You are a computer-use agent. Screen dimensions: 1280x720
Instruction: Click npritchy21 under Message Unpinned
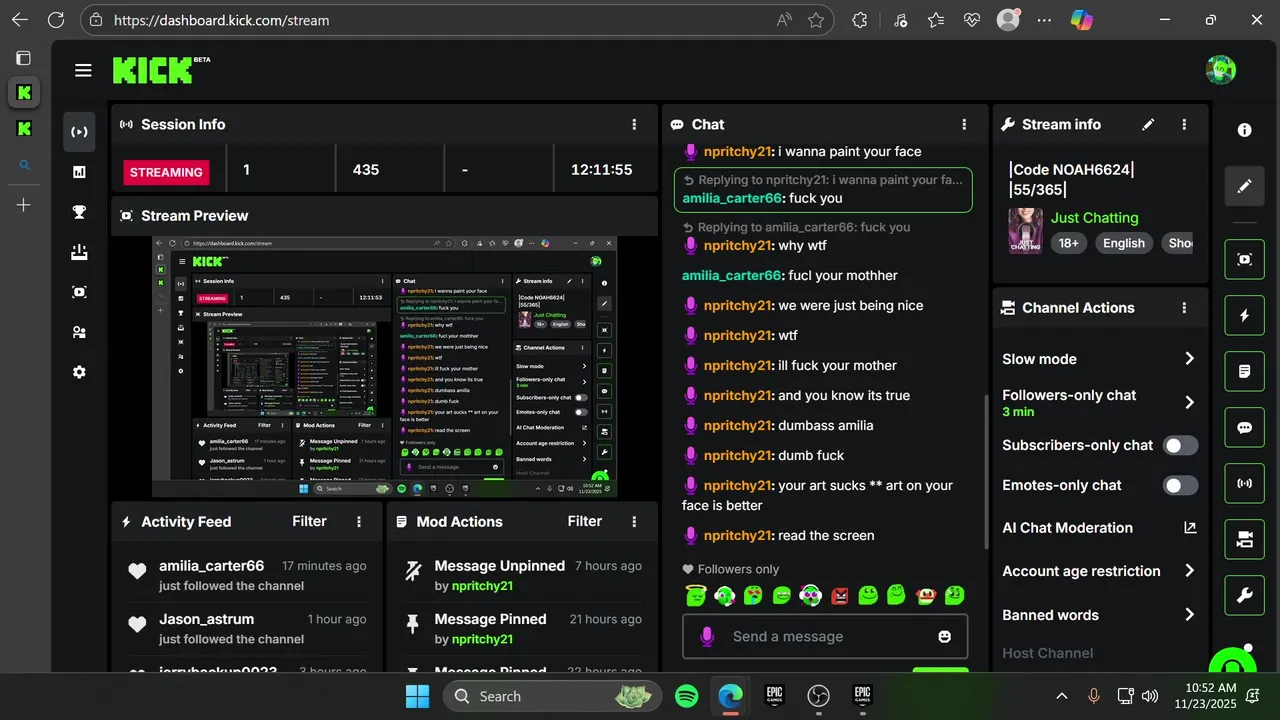click(x=481, y=586)
